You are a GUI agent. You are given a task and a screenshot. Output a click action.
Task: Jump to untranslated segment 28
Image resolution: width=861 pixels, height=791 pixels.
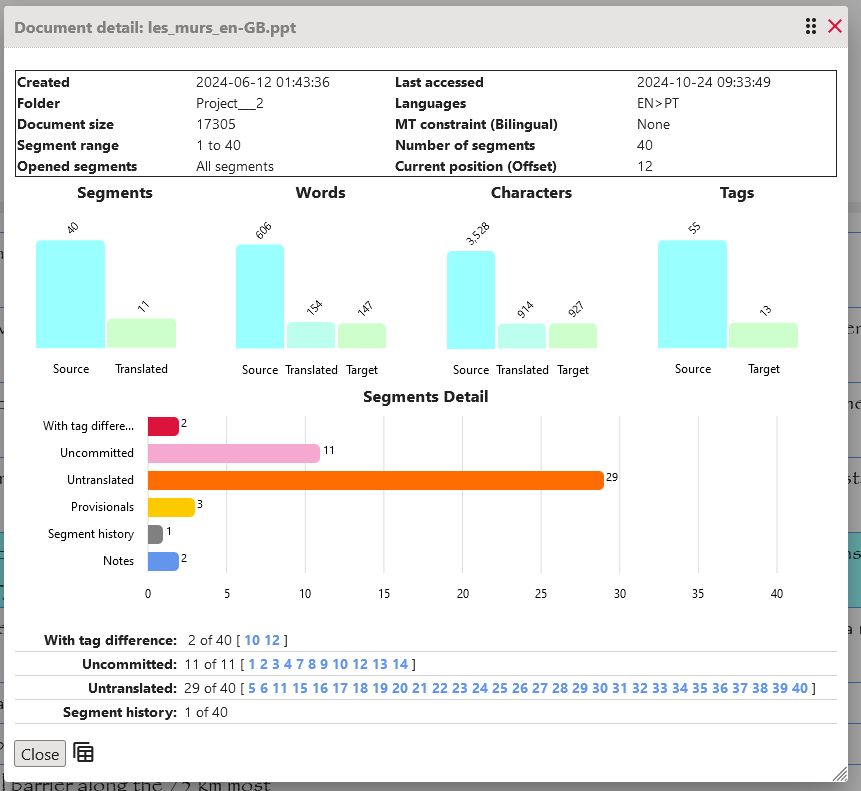tap(560, 688)
